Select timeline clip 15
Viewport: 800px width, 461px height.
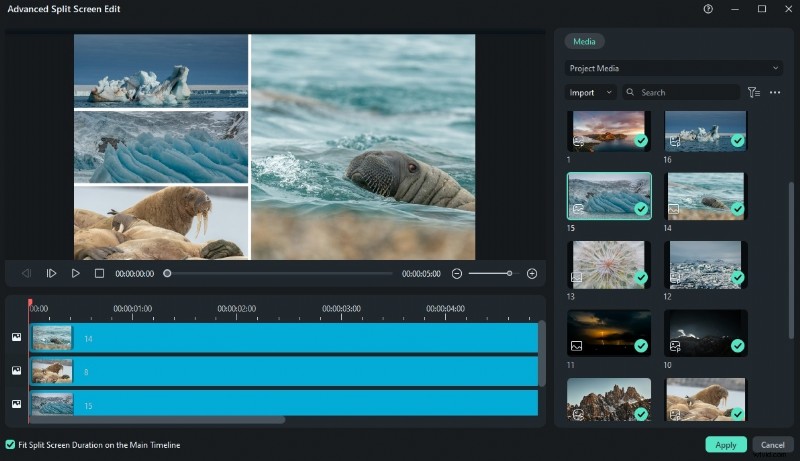point(284,403)
